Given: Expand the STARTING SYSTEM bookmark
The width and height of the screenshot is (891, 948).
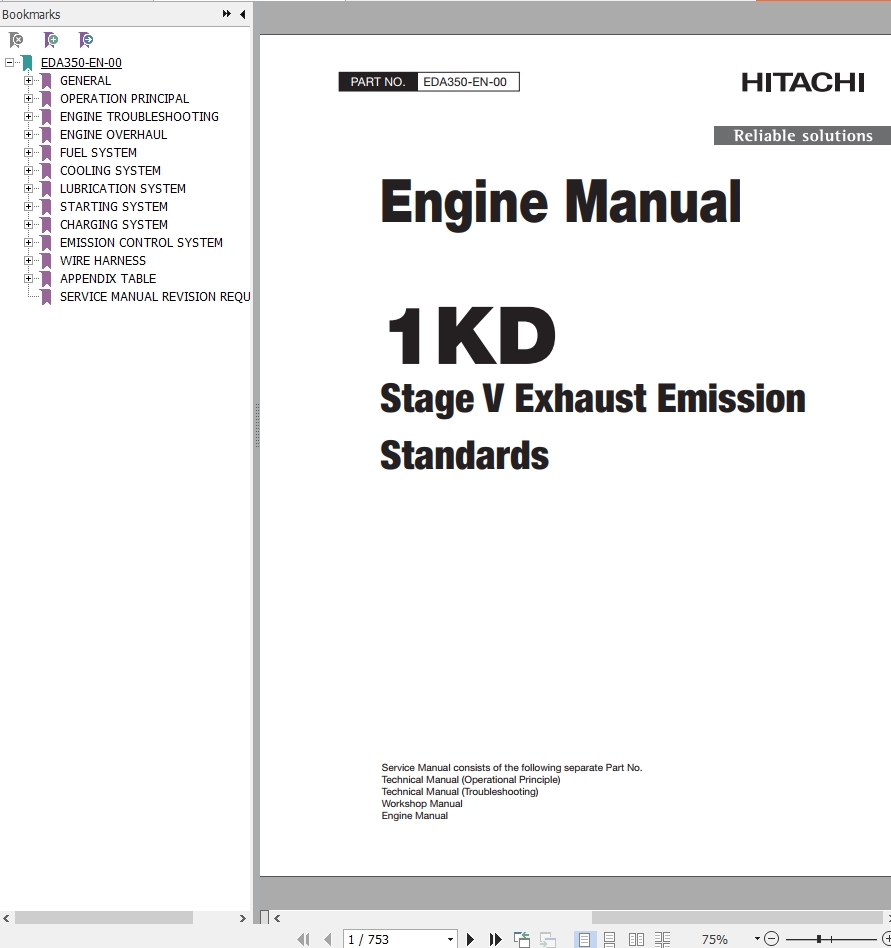Looking at the screenshot, I should pos(28,206).
